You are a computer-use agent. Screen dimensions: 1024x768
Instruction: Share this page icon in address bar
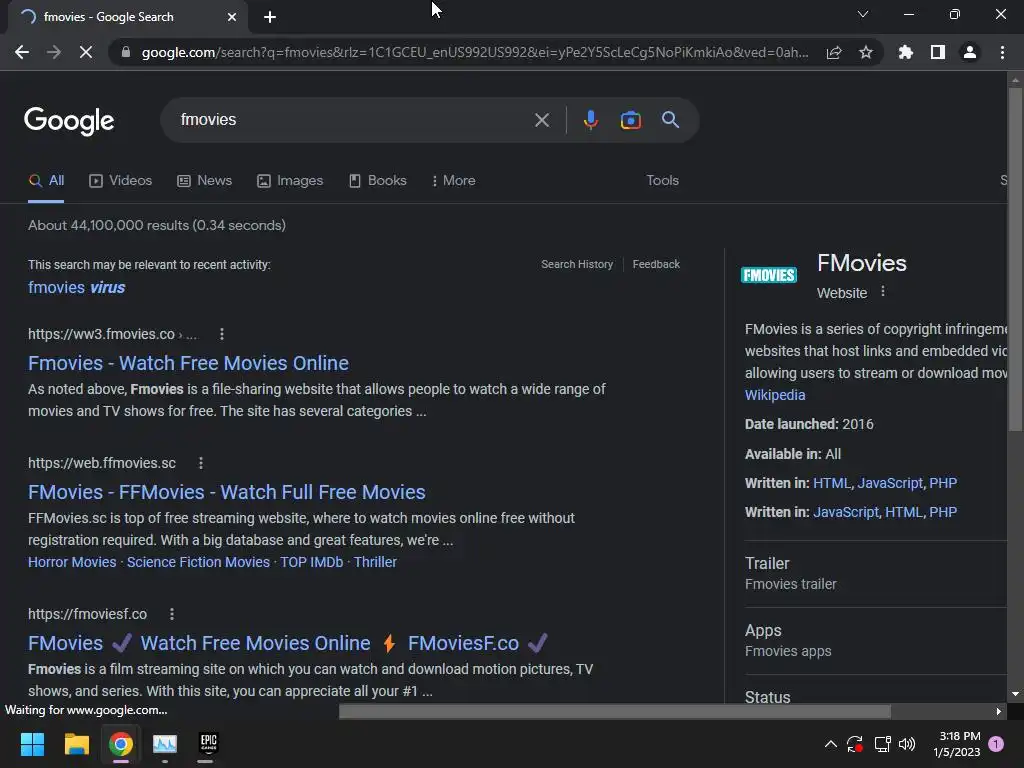(834, 52)
